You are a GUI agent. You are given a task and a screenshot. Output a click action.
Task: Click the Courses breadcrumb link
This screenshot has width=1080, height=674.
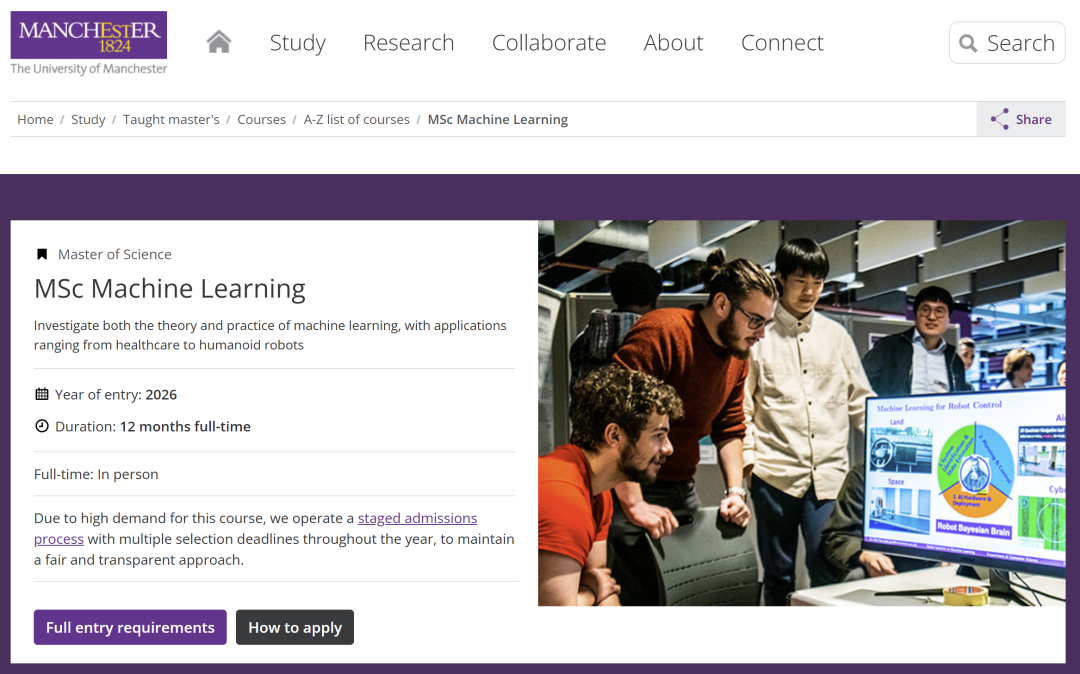coord(261,119)
